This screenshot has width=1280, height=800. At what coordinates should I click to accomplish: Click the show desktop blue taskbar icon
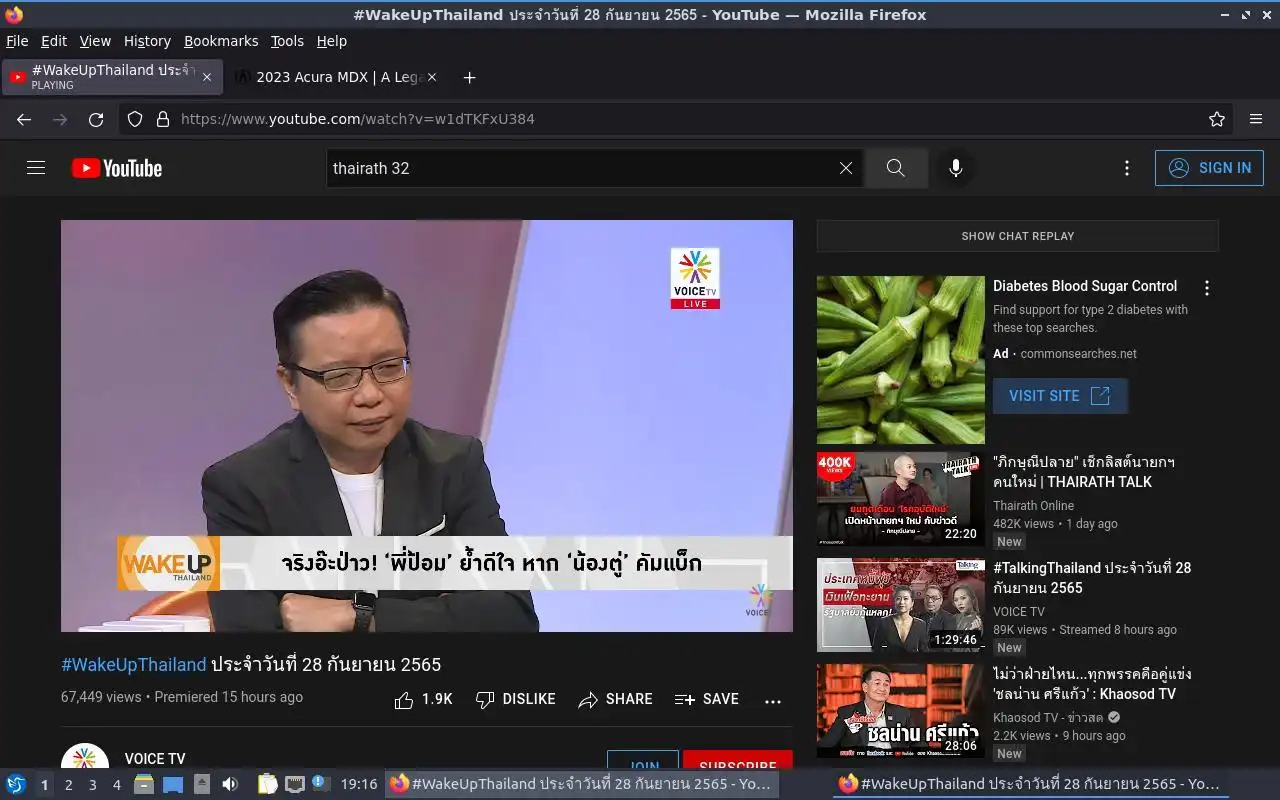tap(173, 784)
